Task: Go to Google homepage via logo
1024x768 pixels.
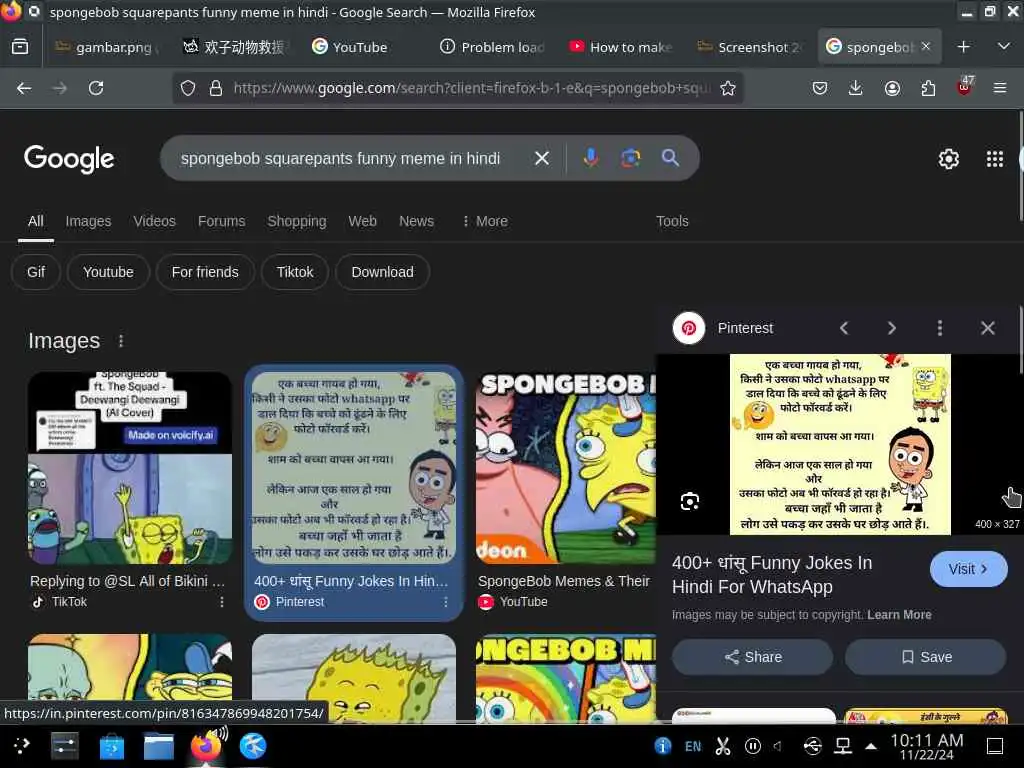Action: tap(69, 159)
